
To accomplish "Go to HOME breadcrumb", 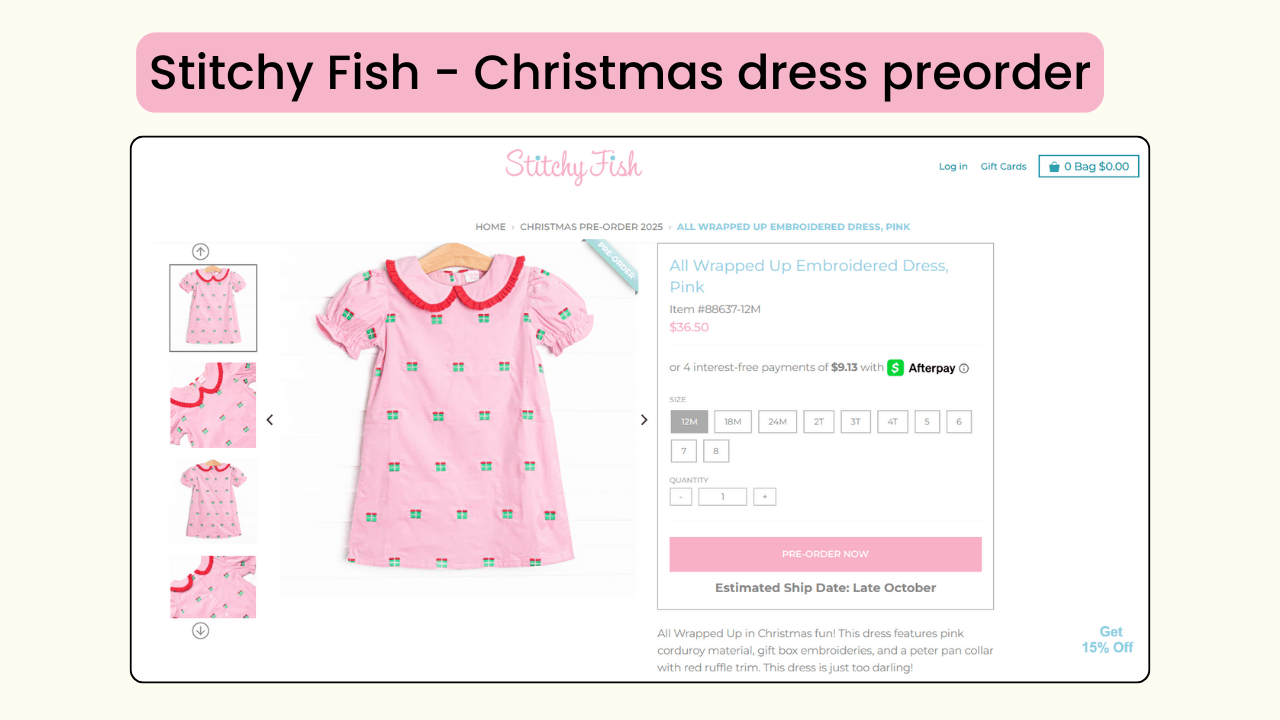I will pos(490,227).
